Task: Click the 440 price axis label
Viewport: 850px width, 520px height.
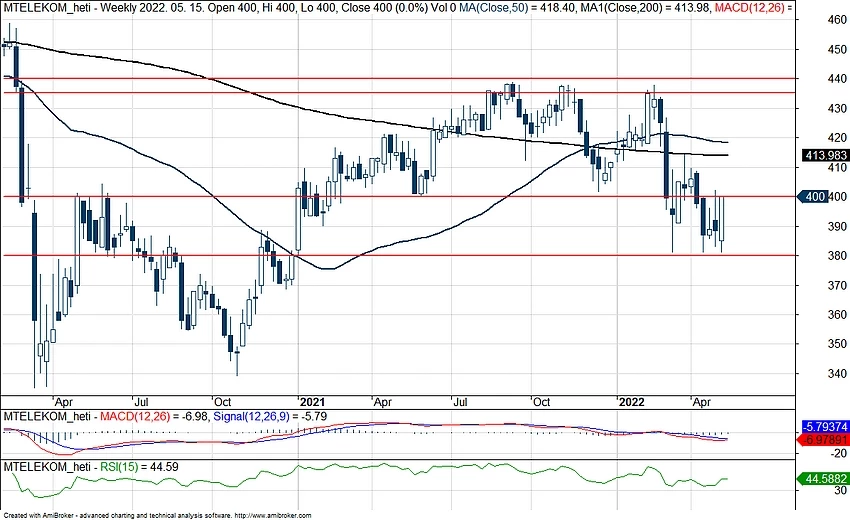Action: [838, 79]
